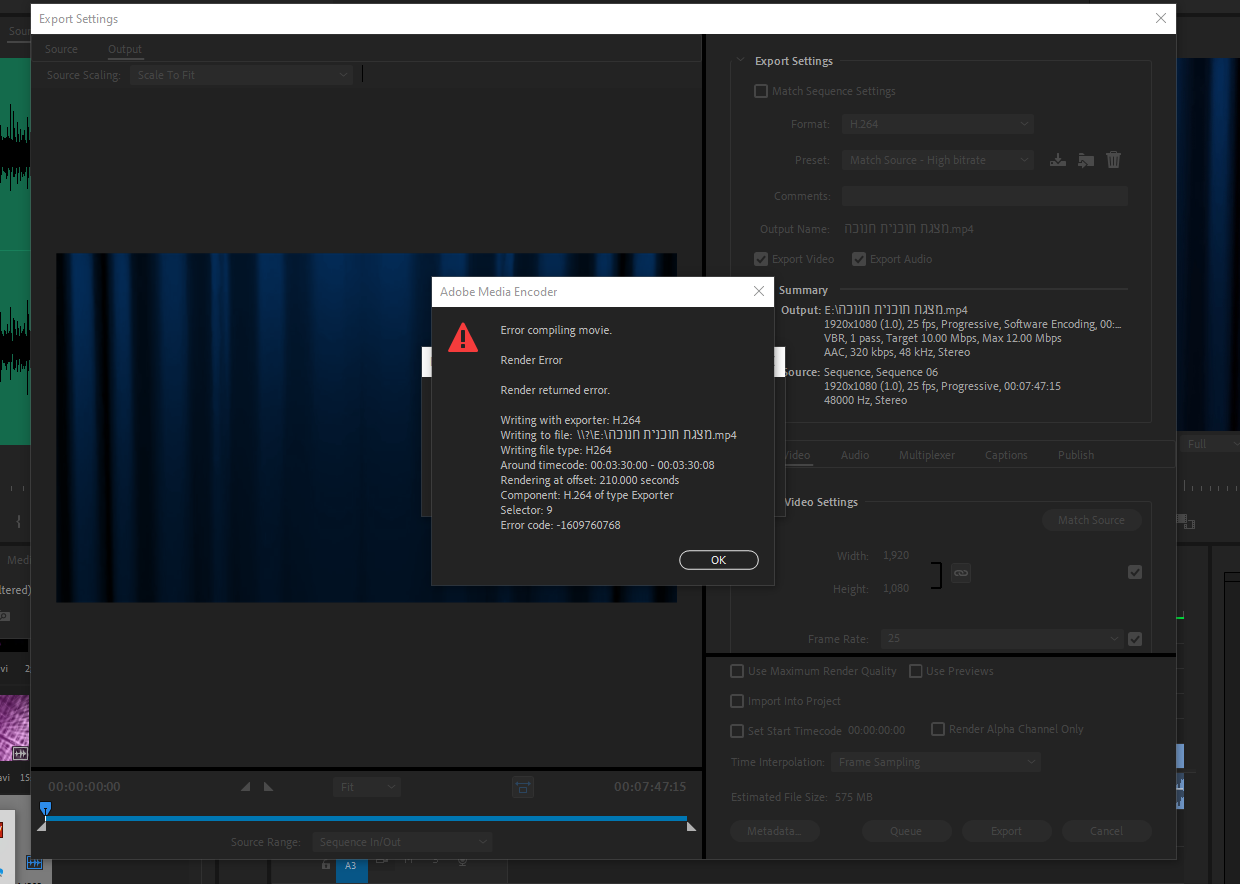This screenshot has width=1240, height=884.
Task: Toggle the match-source checkbox beside Width and Height
Action: 1134,572
